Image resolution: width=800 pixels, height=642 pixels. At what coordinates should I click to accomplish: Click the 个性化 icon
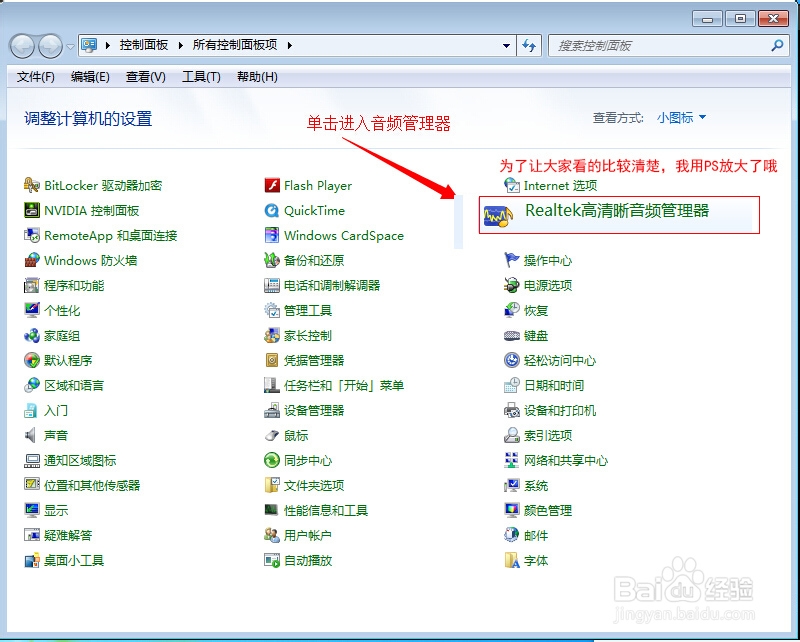32,310
